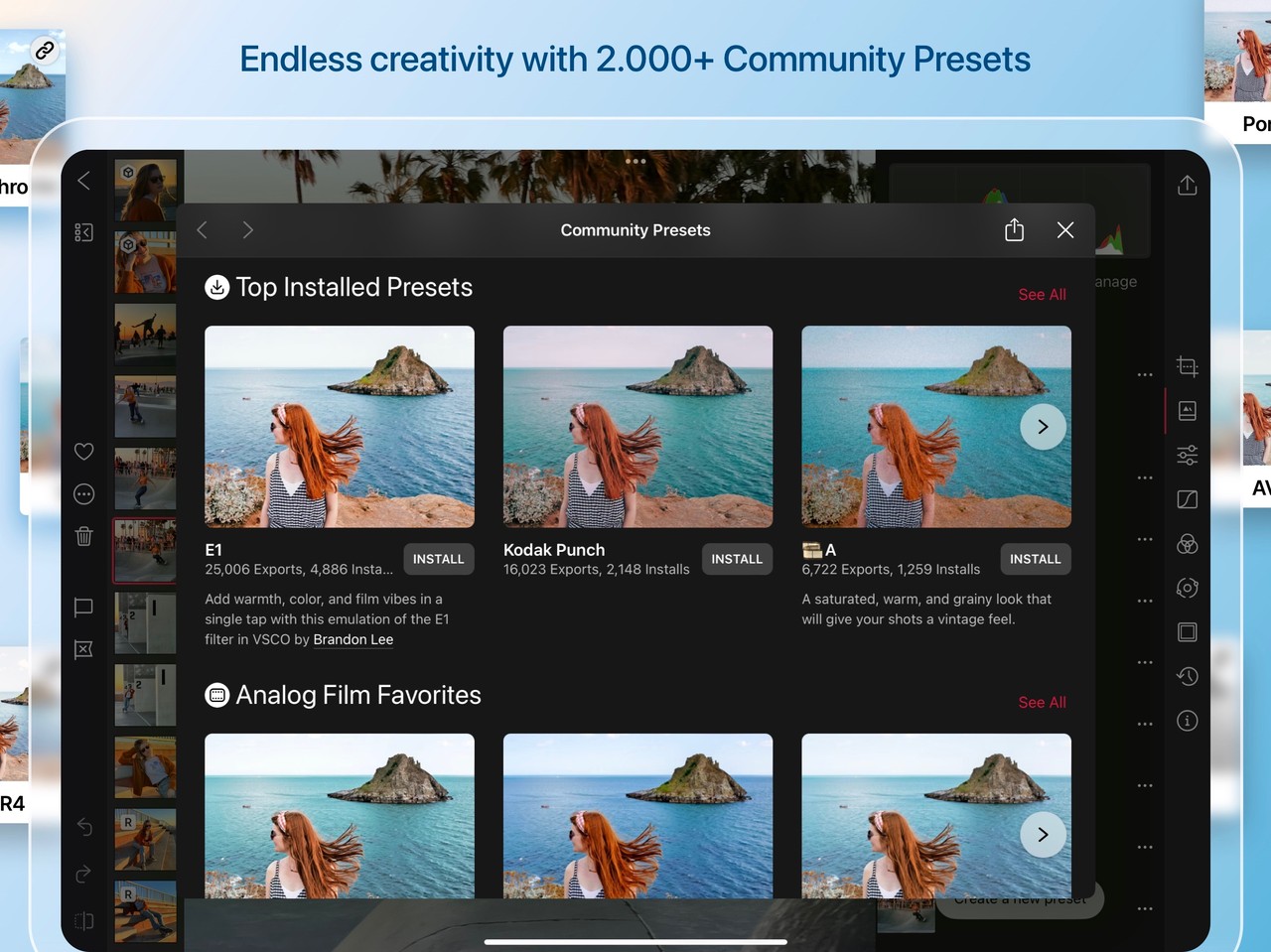The width and height of the screenshot is (1271, 952).
Task: Click the Kodak Punch preset title
Action: coord(554,550)
